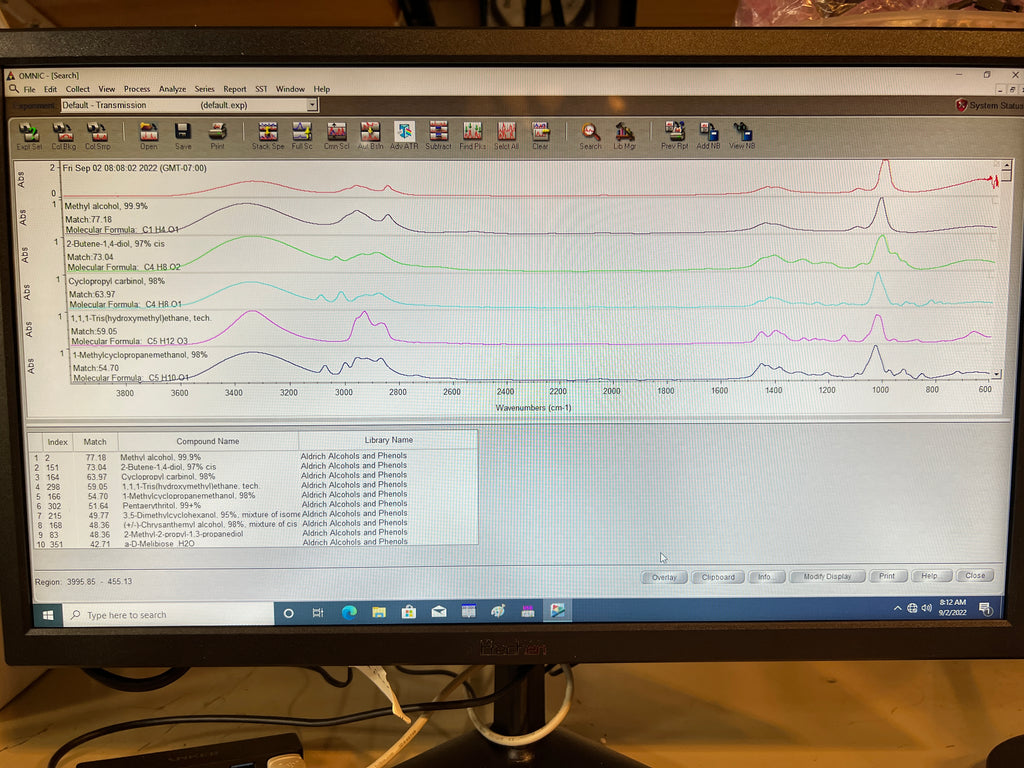
Task: Open the Experiment dropdown Default - Transmission
Action: (x=189, y=105)
